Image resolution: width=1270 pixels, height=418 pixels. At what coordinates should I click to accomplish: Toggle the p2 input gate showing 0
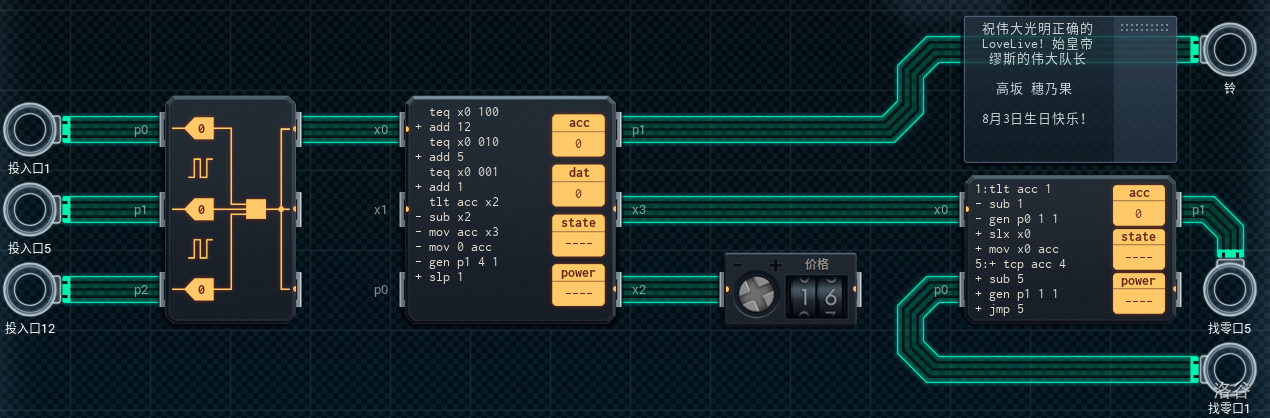pyautogui.click(x=200, y=289)
